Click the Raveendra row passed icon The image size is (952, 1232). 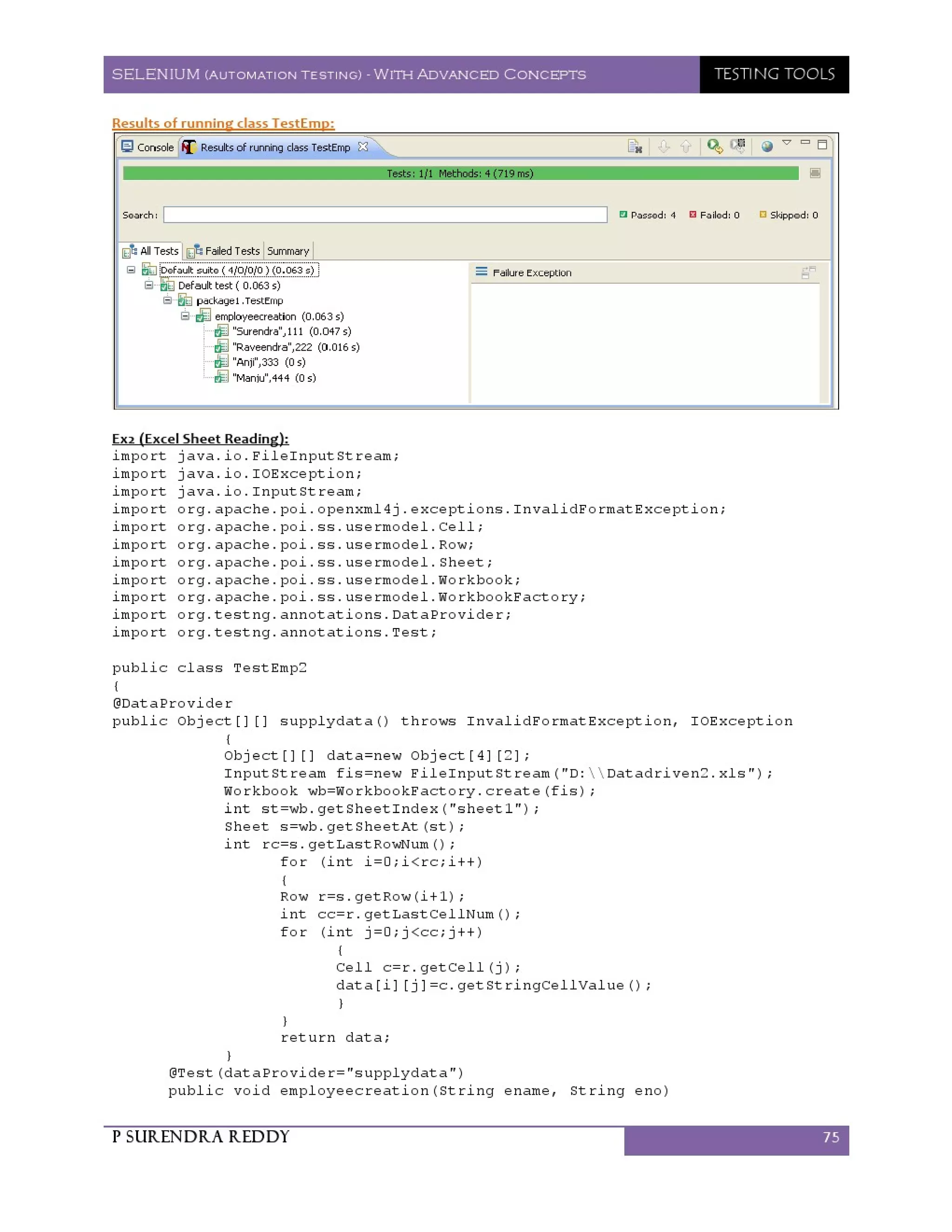pos(222,347)
